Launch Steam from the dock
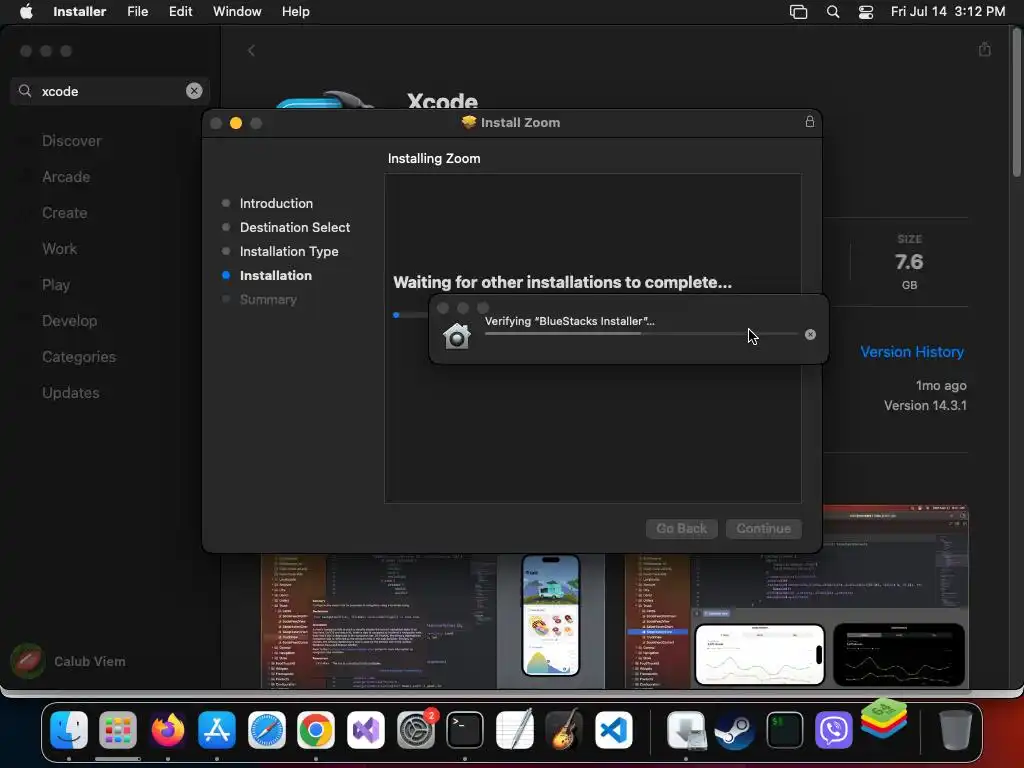The height and width of the screenshot is (768, 1024). 735,730
